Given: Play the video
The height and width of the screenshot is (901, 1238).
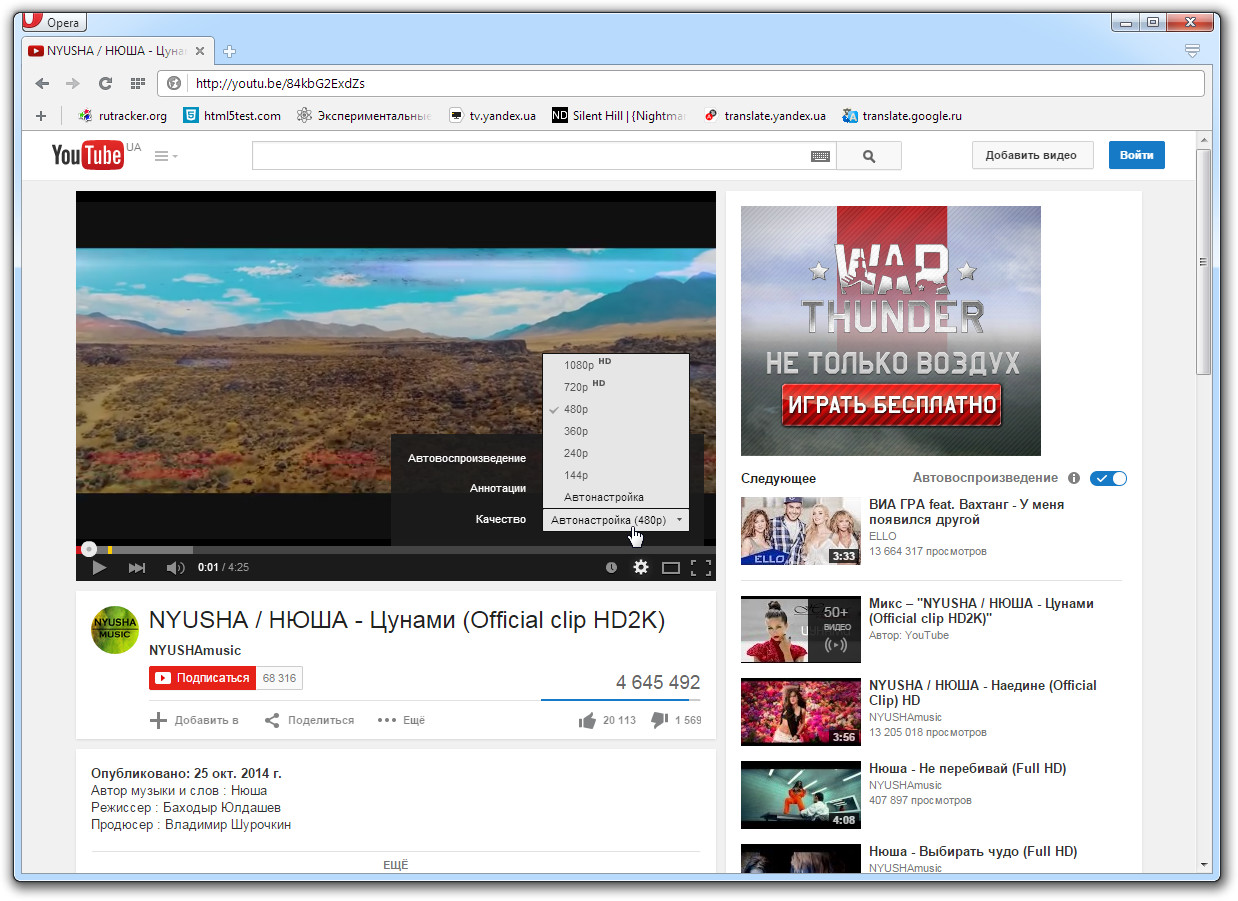Looking at the screenshot, I should [x=99, y=567].
